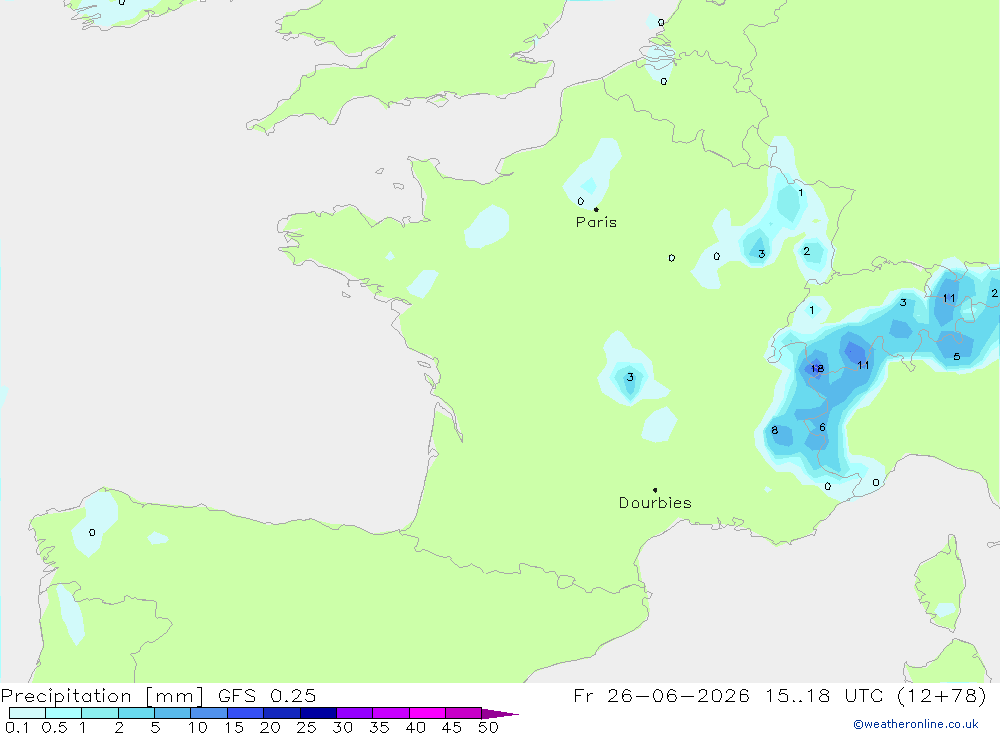Viewport: 1000px width, 733px height.
Task: Select the 5 mm value on the map
Action: (x=957, y=357)
